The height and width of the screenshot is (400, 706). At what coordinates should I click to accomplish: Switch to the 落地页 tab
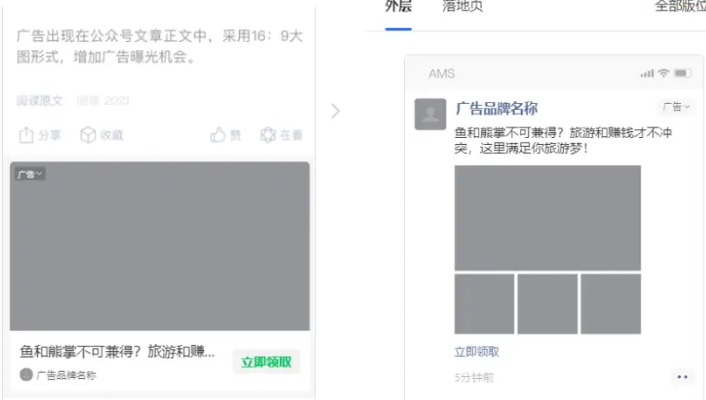click(x=462, y=6)
